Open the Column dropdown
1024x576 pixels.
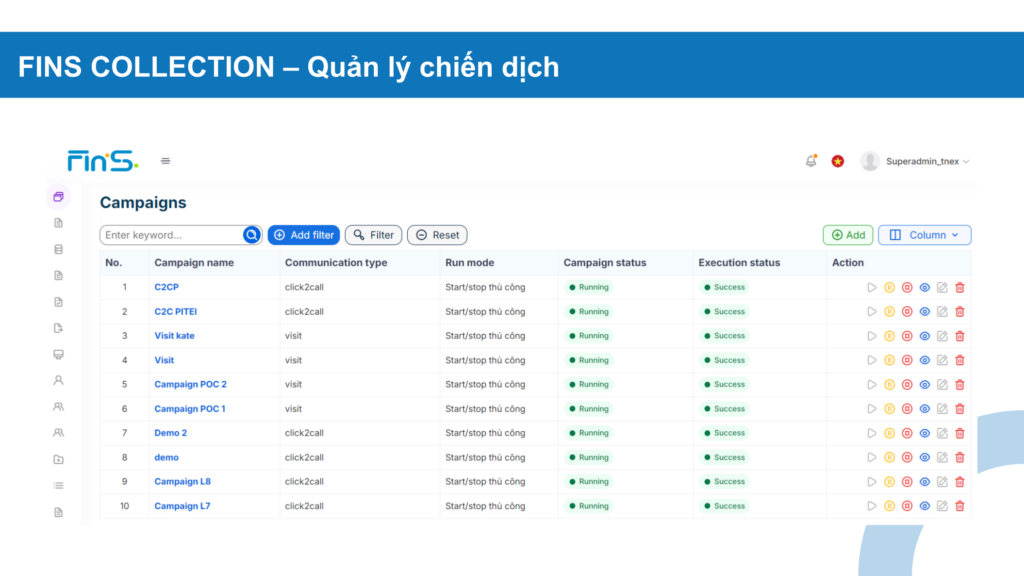tap(925, 235)
